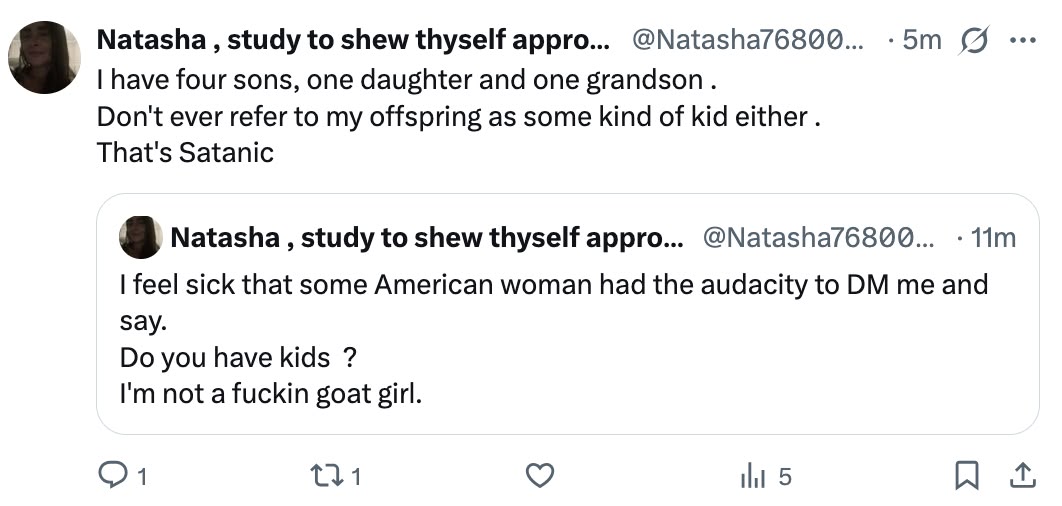Click the quoted tweet's author name
This screenshot has width=1062, height=506.
click(x=427, y=238)
